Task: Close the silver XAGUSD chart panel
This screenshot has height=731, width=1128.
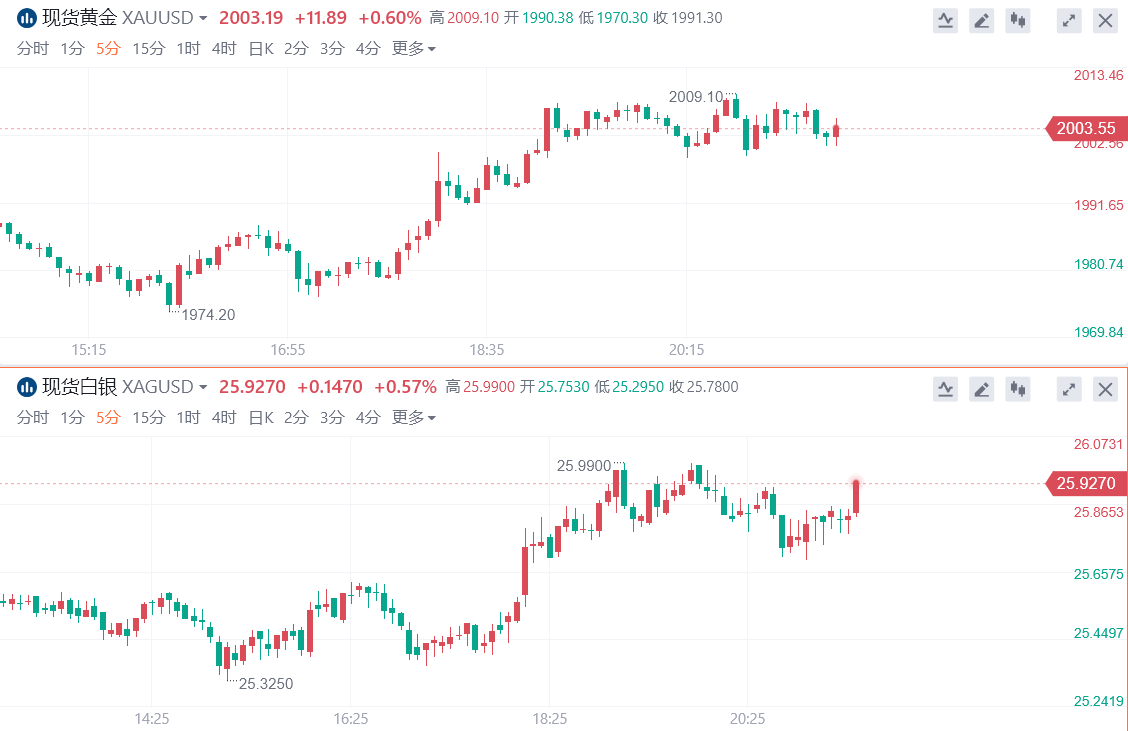Action: (1105, 389)
